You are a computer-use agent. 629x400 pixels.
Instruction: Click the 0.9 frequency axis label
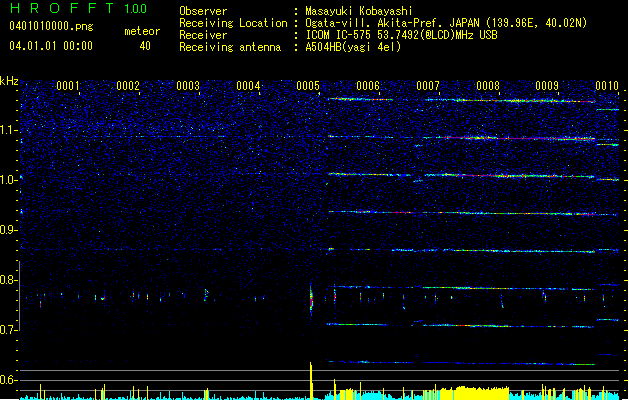point(9,230)
